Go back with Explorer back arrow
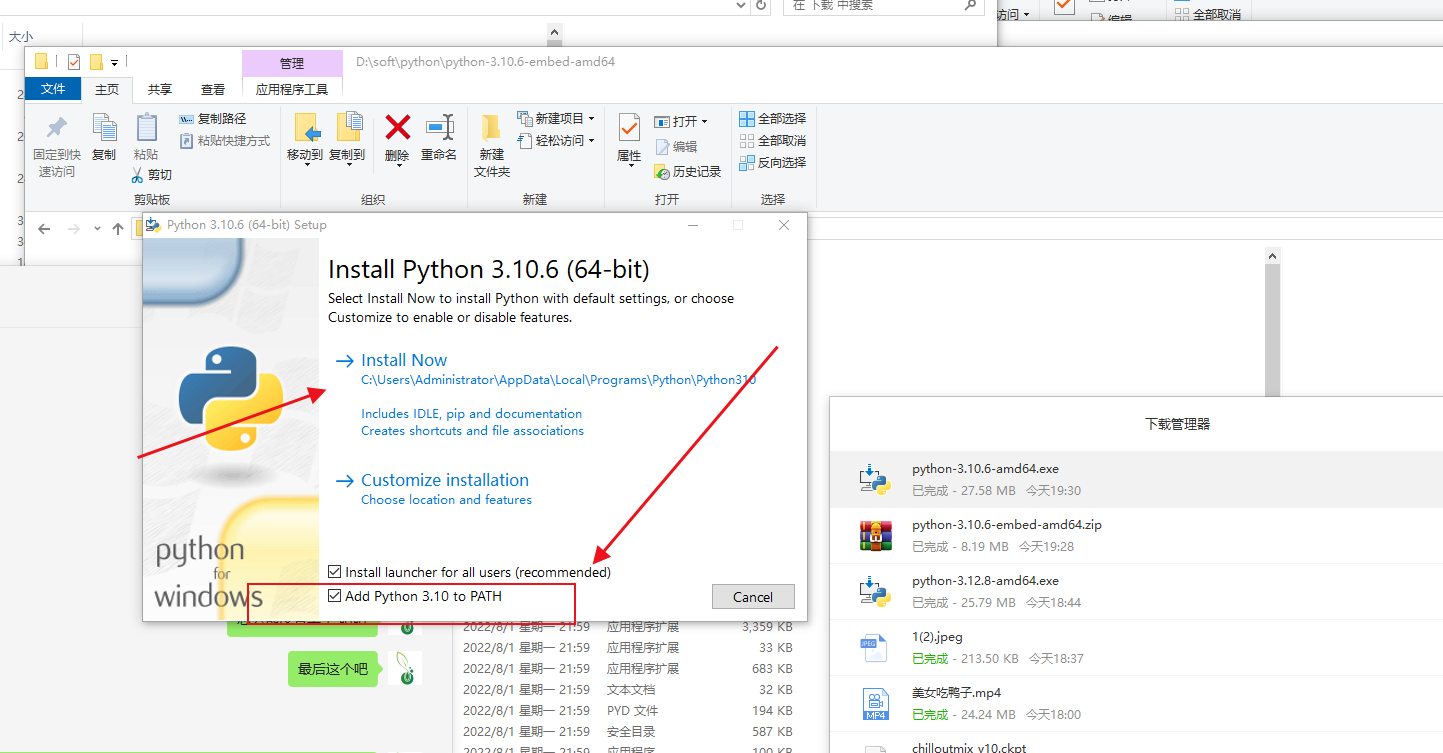 tap(44, 229)
